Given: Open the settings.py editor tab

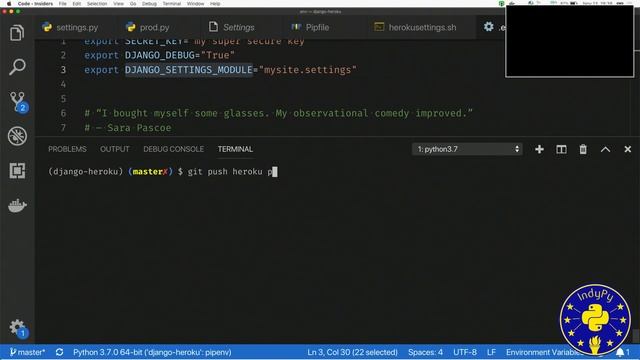Looking at the screenshot, I should [x=70, y=27].
